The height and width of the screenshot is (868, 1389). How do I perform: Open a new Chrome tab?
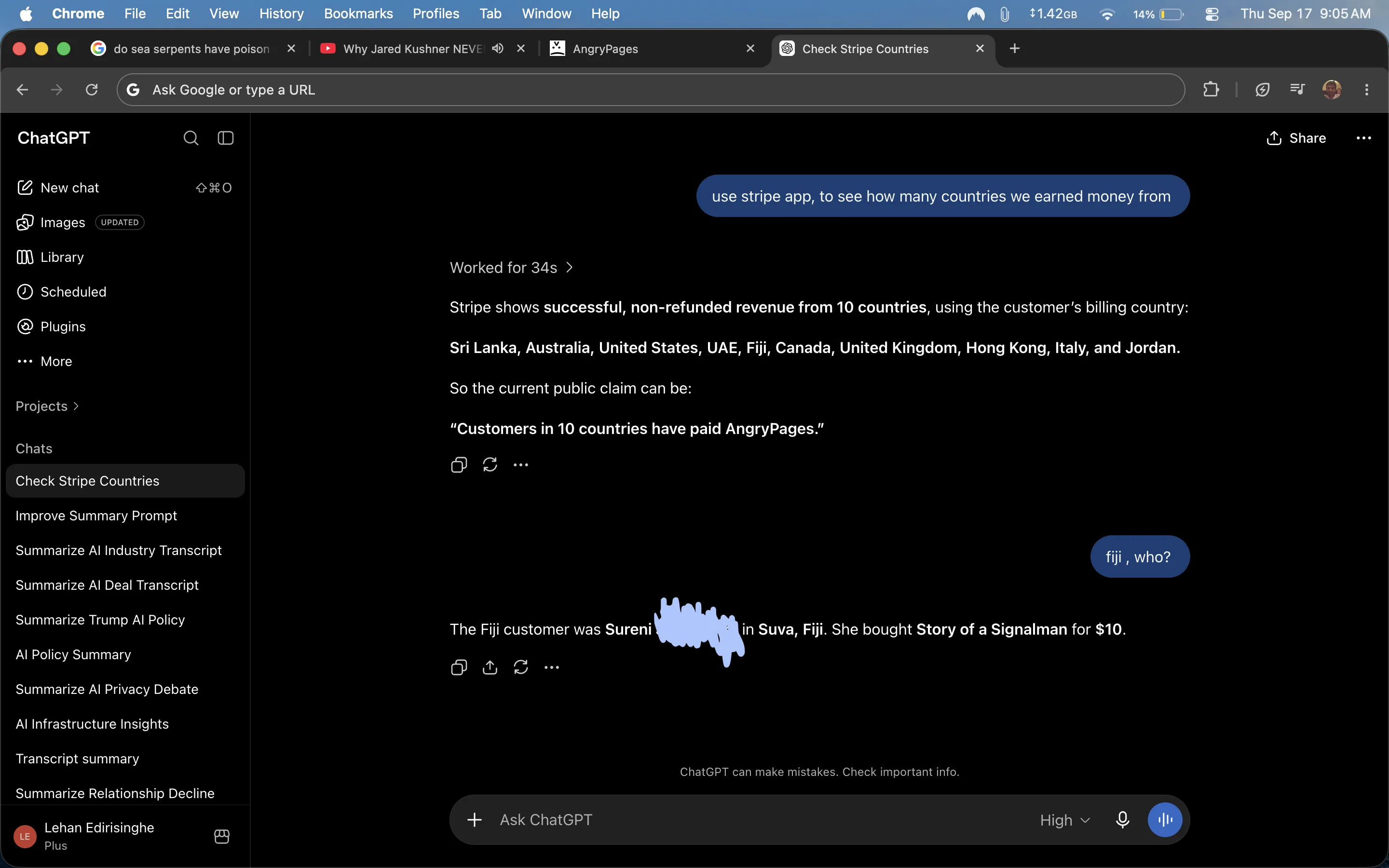point(1014,48)
